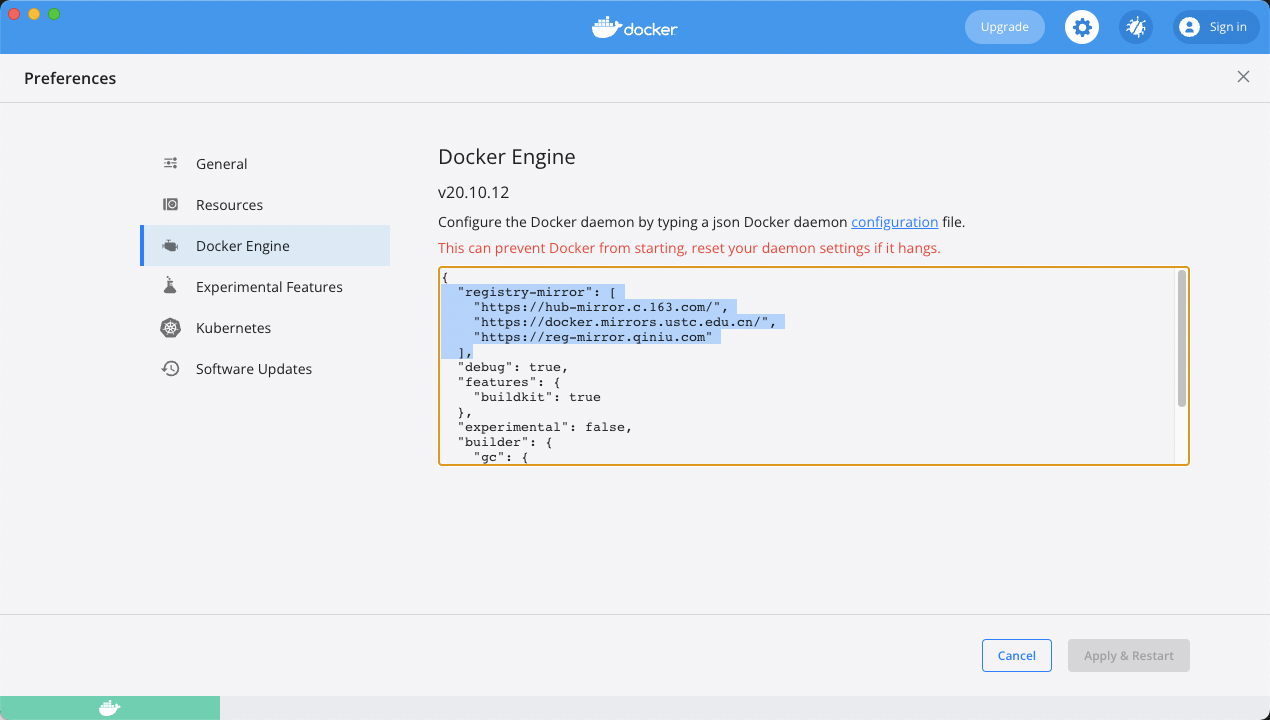Viewport: 1270px width, 720px height.
Task: Switch to the Kubernetes section
Action: [233, 328]
